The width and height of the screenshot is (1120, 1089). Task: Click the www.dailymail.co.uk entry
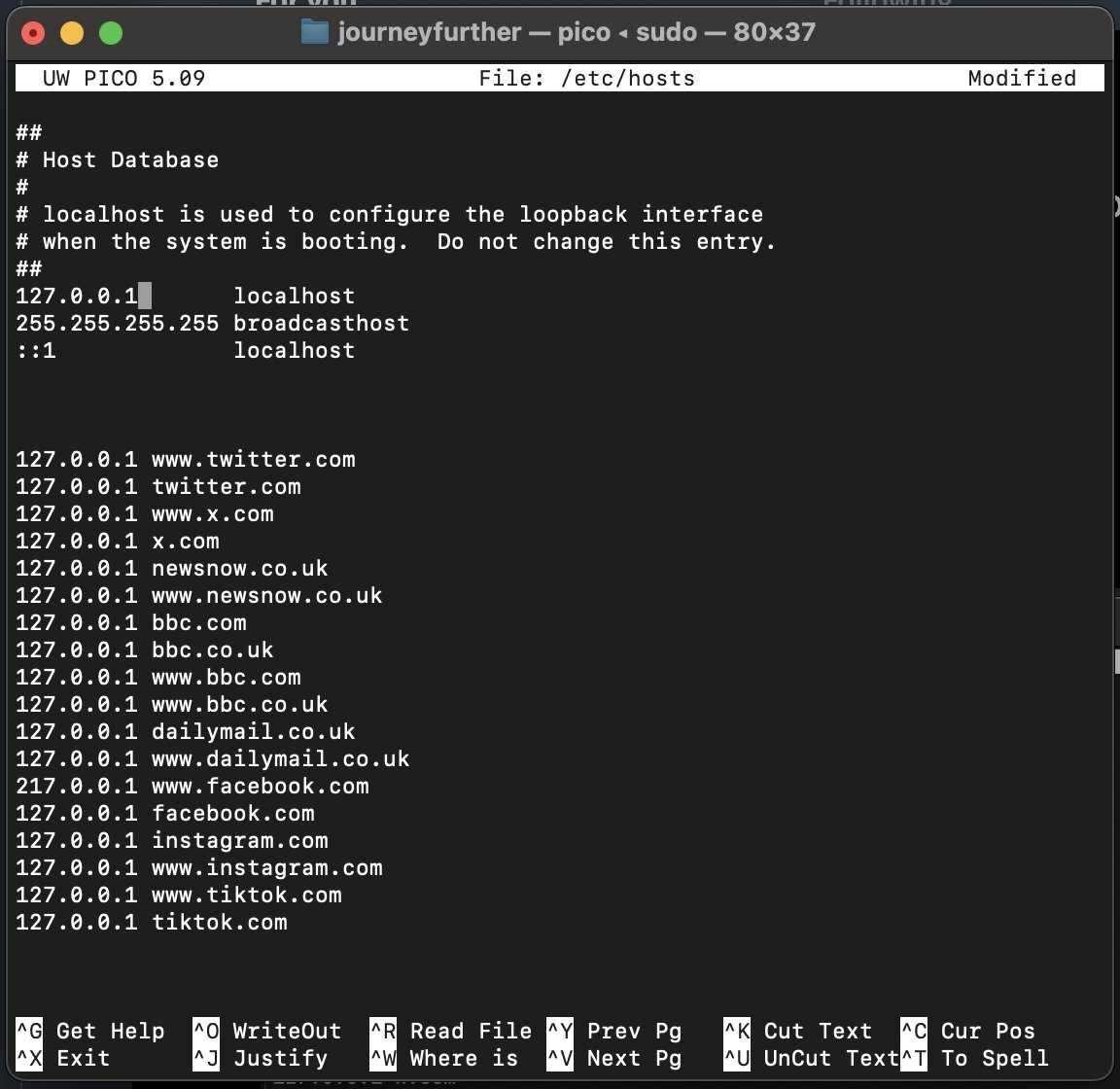[212, 758]
